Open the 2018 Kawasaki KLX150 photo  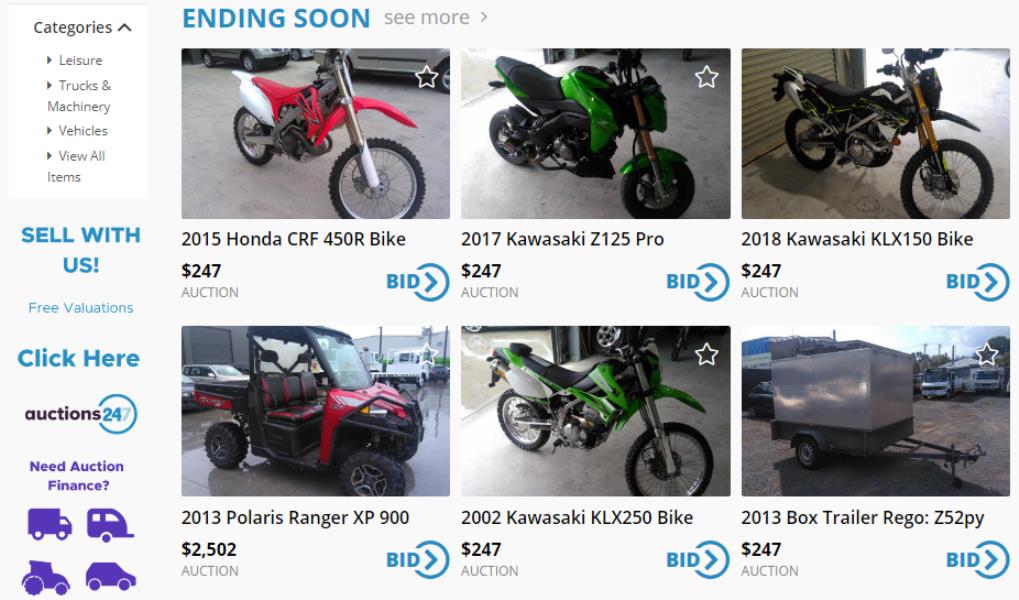click(875, 133)
